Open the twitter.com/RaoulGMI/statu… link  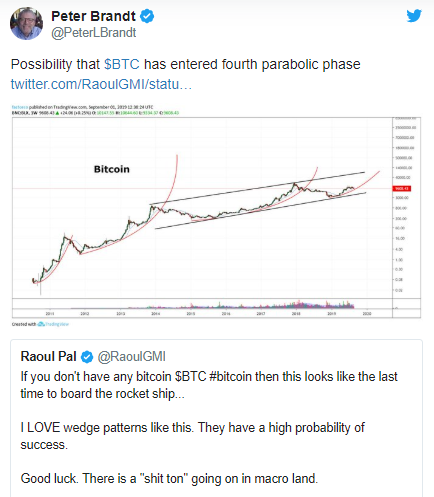101,84
